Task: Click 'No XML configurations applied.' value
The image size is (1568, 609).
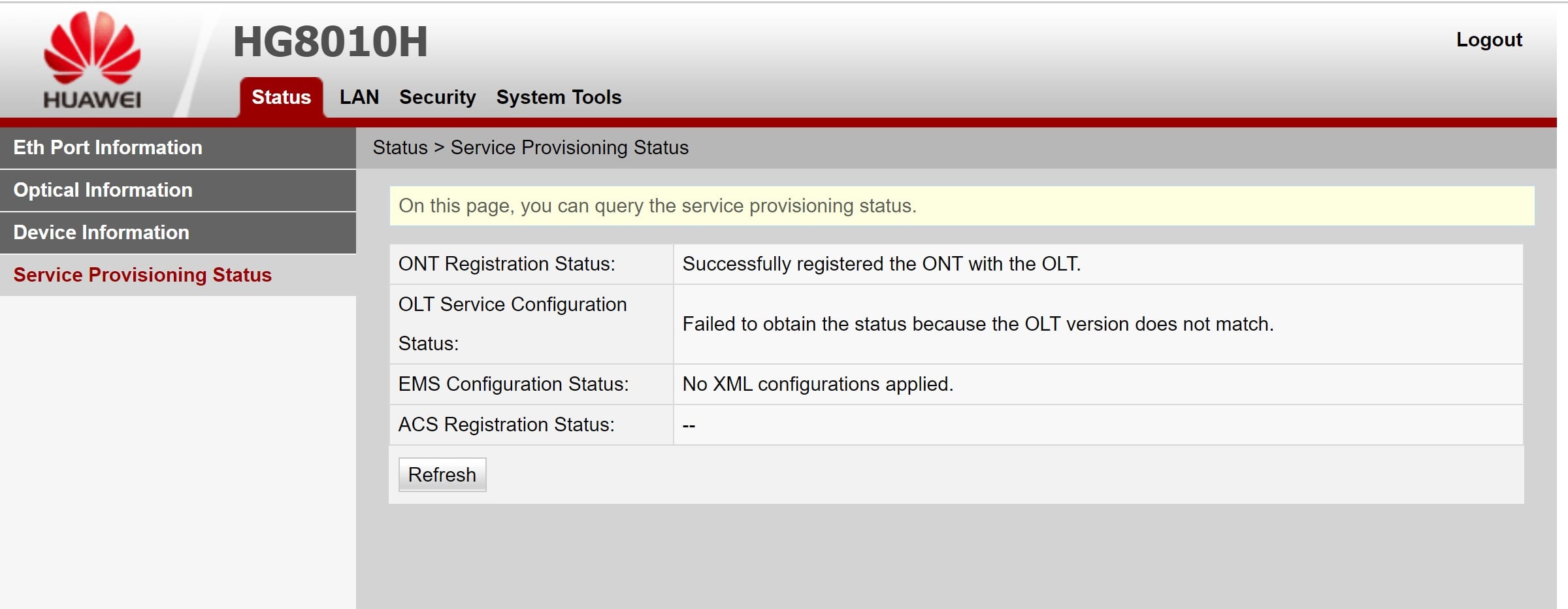Action: click(x=818, y=384)
